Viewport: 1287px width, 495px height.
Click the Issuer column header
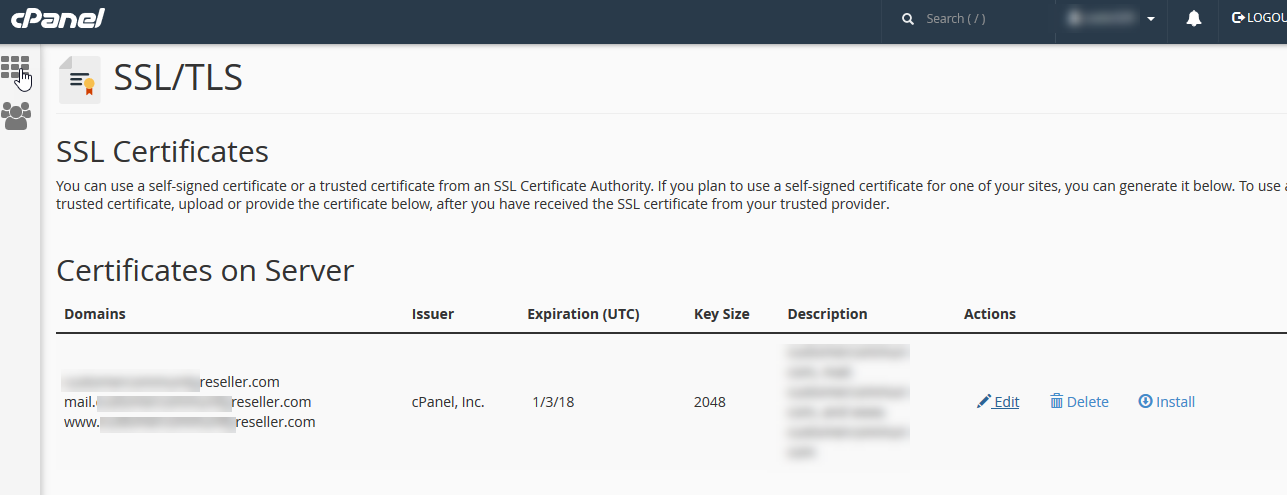coord(433,314)
